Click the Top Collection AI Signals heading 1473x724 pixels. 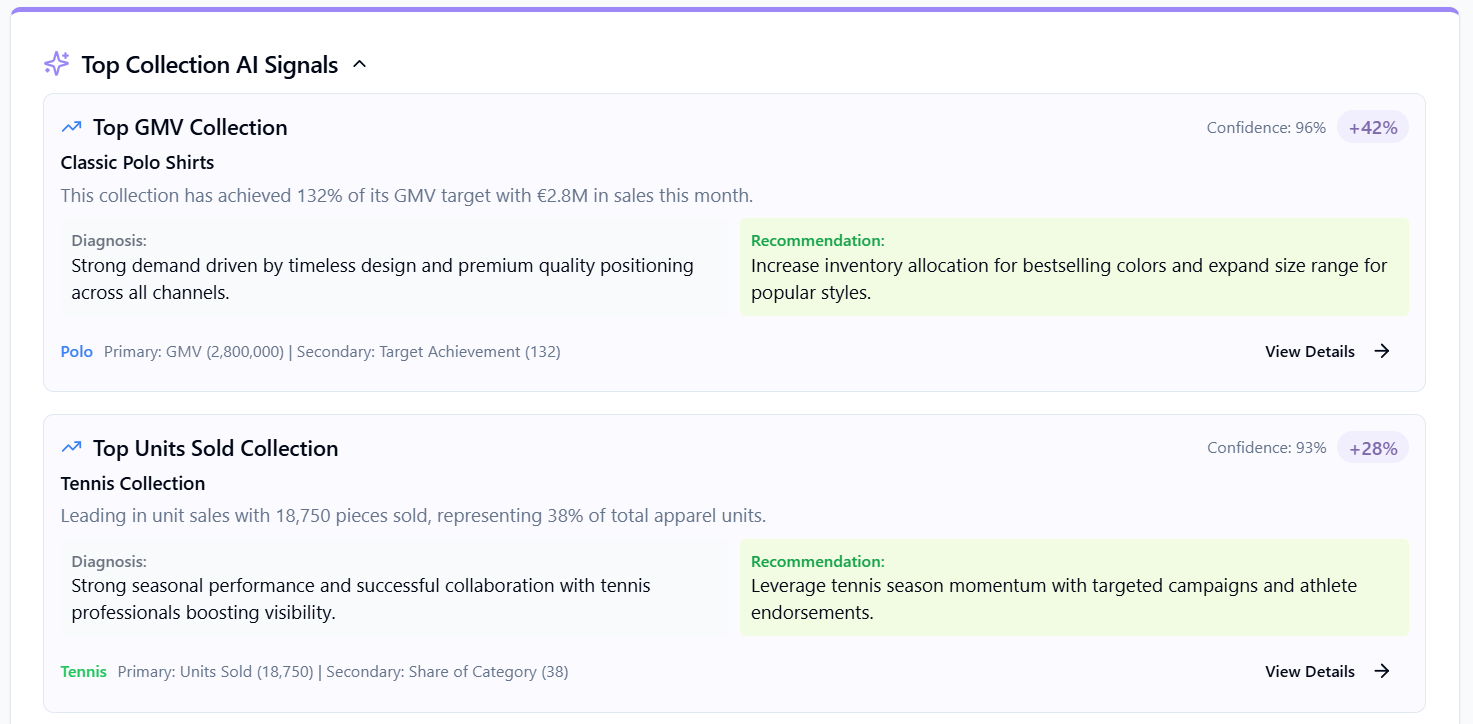point(210,65)
